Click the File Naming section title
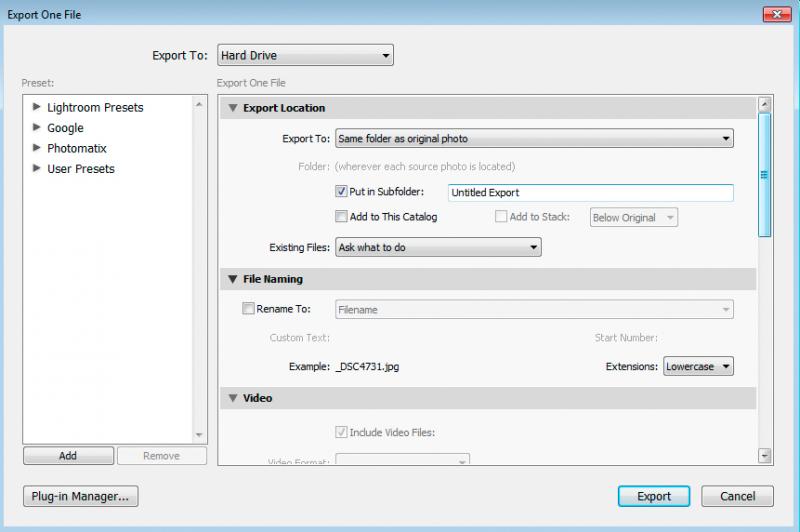Viewport: 800px width, 532px height. (273, 279)
